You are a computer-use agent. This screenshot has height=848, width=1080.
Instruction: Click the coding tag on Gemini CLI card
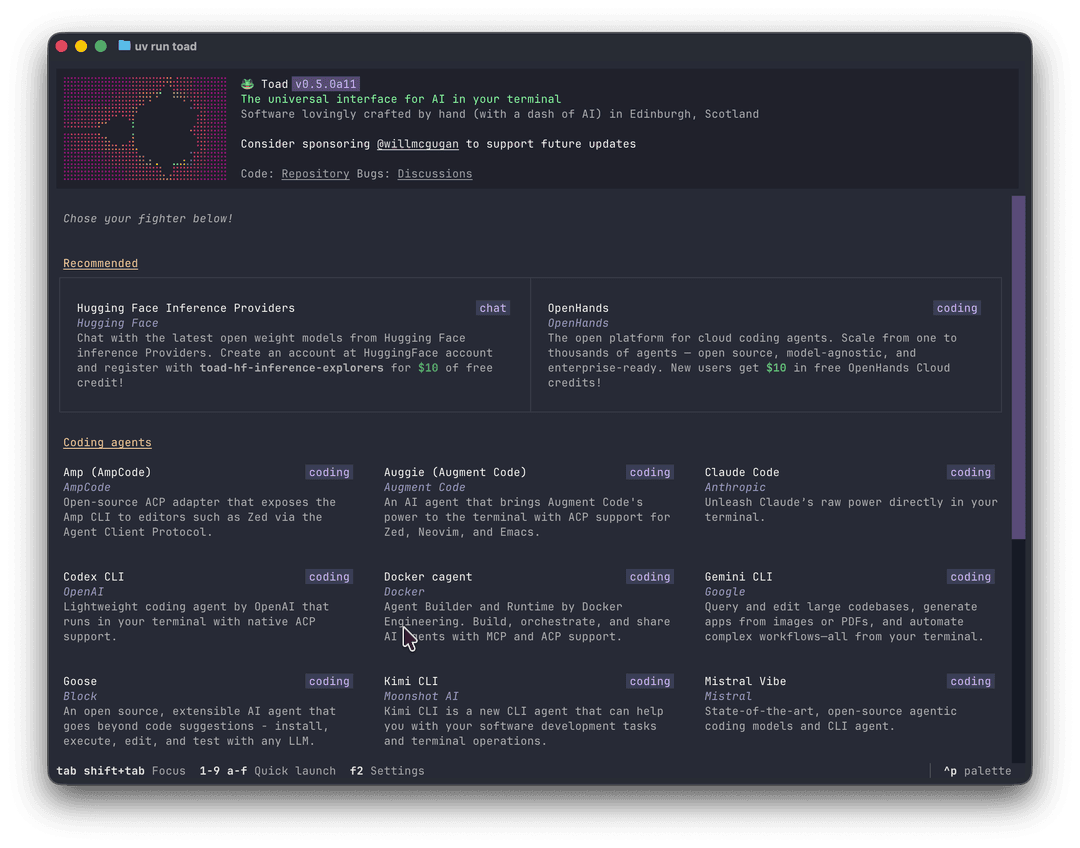tap(970, 577)
